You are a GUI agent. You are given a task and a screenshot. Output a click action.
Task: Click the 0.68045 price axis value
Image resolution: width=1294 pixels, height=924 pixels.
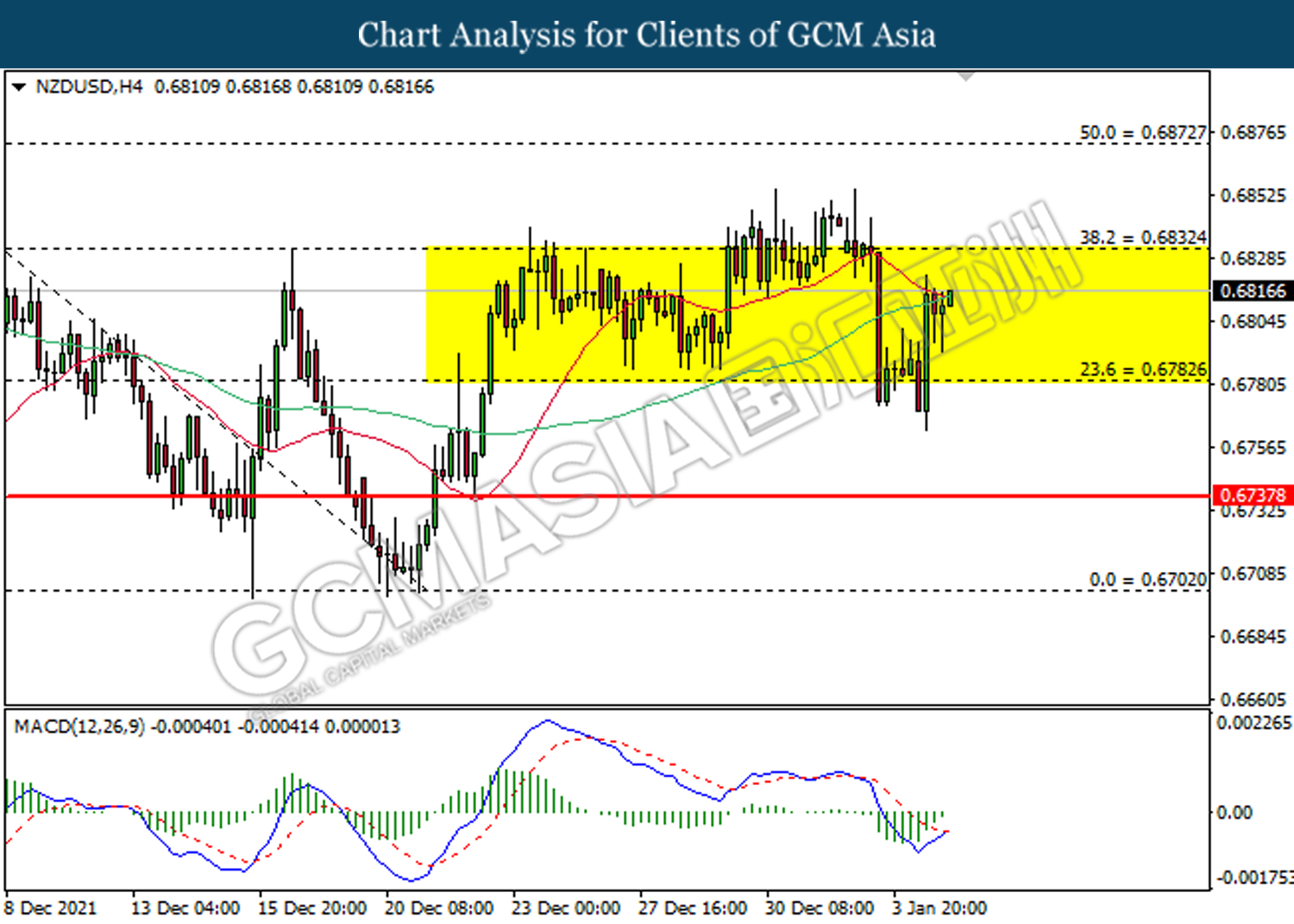(1253, 322)
